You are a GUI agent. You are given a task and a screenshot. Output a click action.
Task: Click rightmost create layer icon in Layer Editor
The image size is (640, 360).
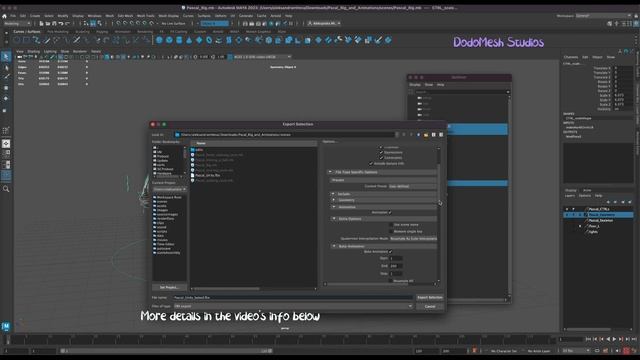pyautogui.click(x=630, y=202)
